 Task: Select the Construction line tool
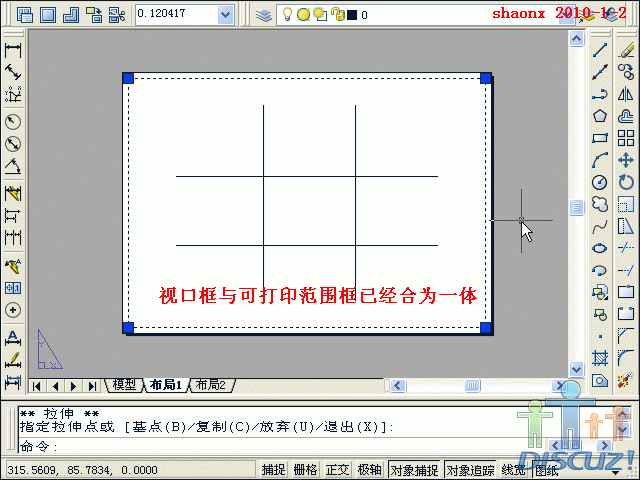click(x=600, y=72)
